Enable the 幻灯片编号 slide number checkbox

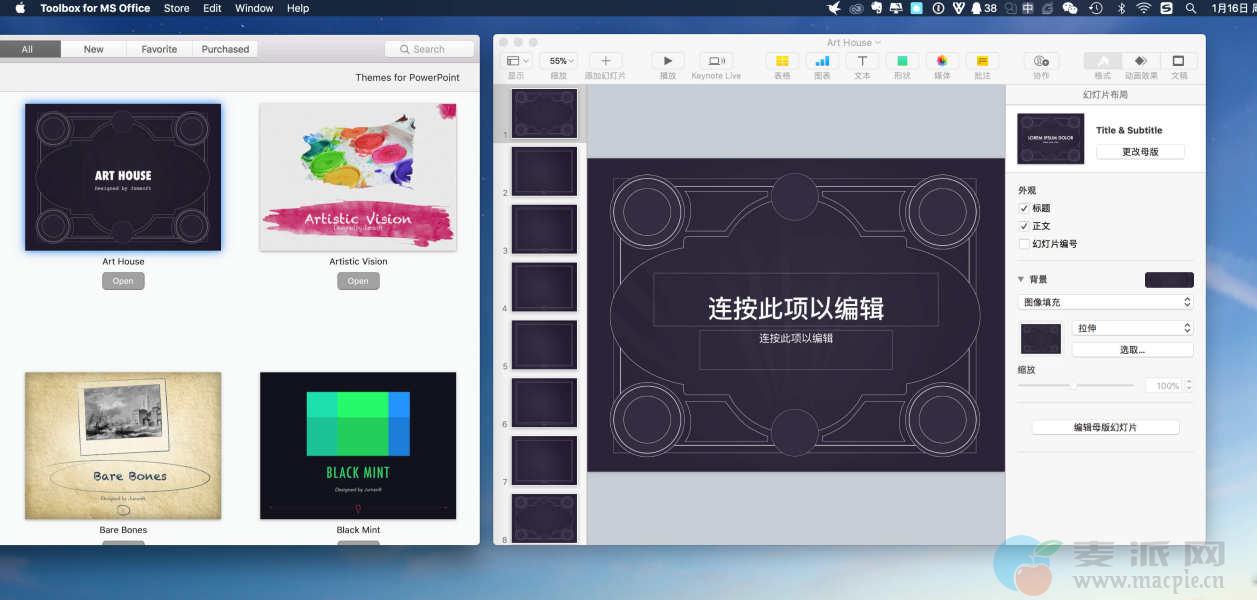(x=1024, y=244)
